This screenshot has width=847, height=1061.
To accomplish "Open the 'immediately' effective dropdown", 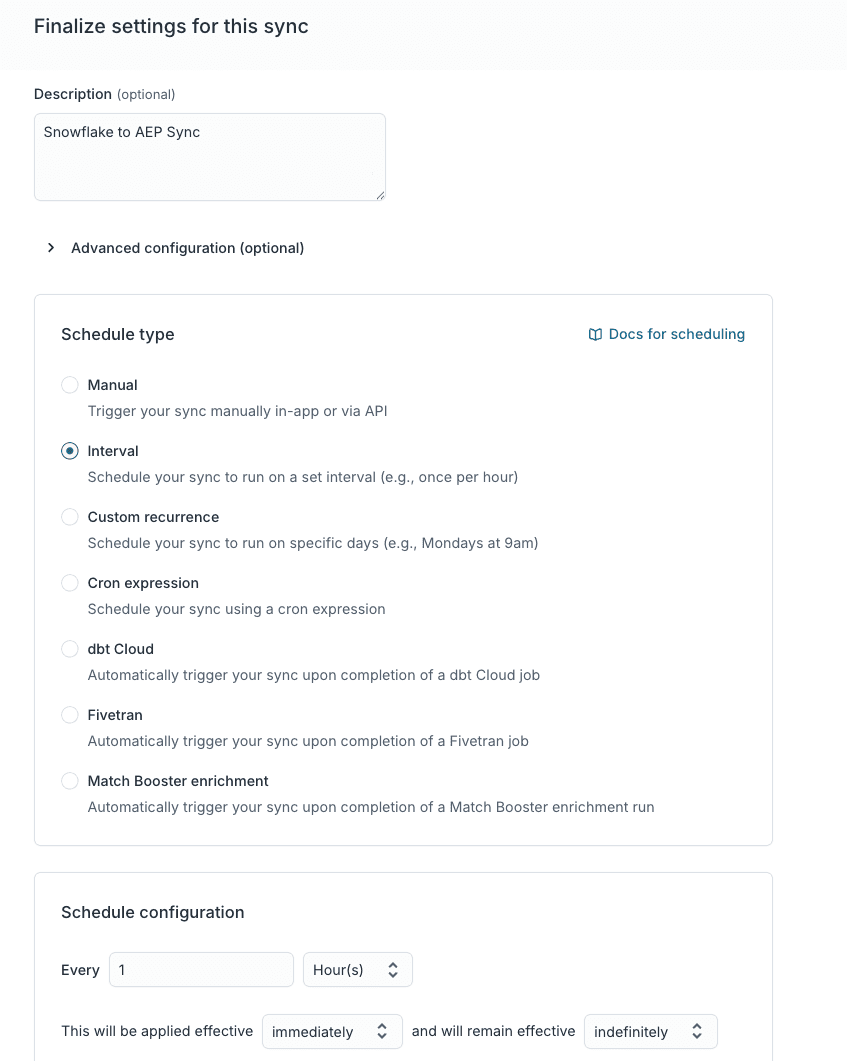I will pos(331,1032).
